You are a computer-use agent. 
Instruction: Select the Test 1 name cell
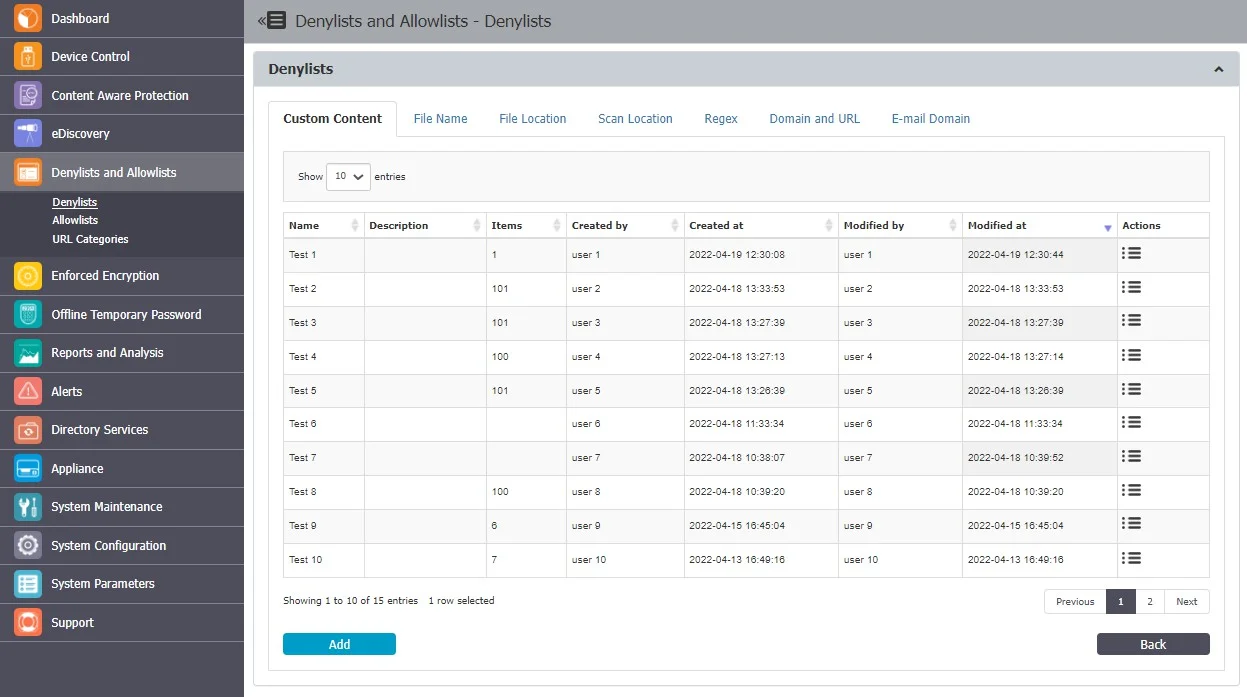click(323, 255)
